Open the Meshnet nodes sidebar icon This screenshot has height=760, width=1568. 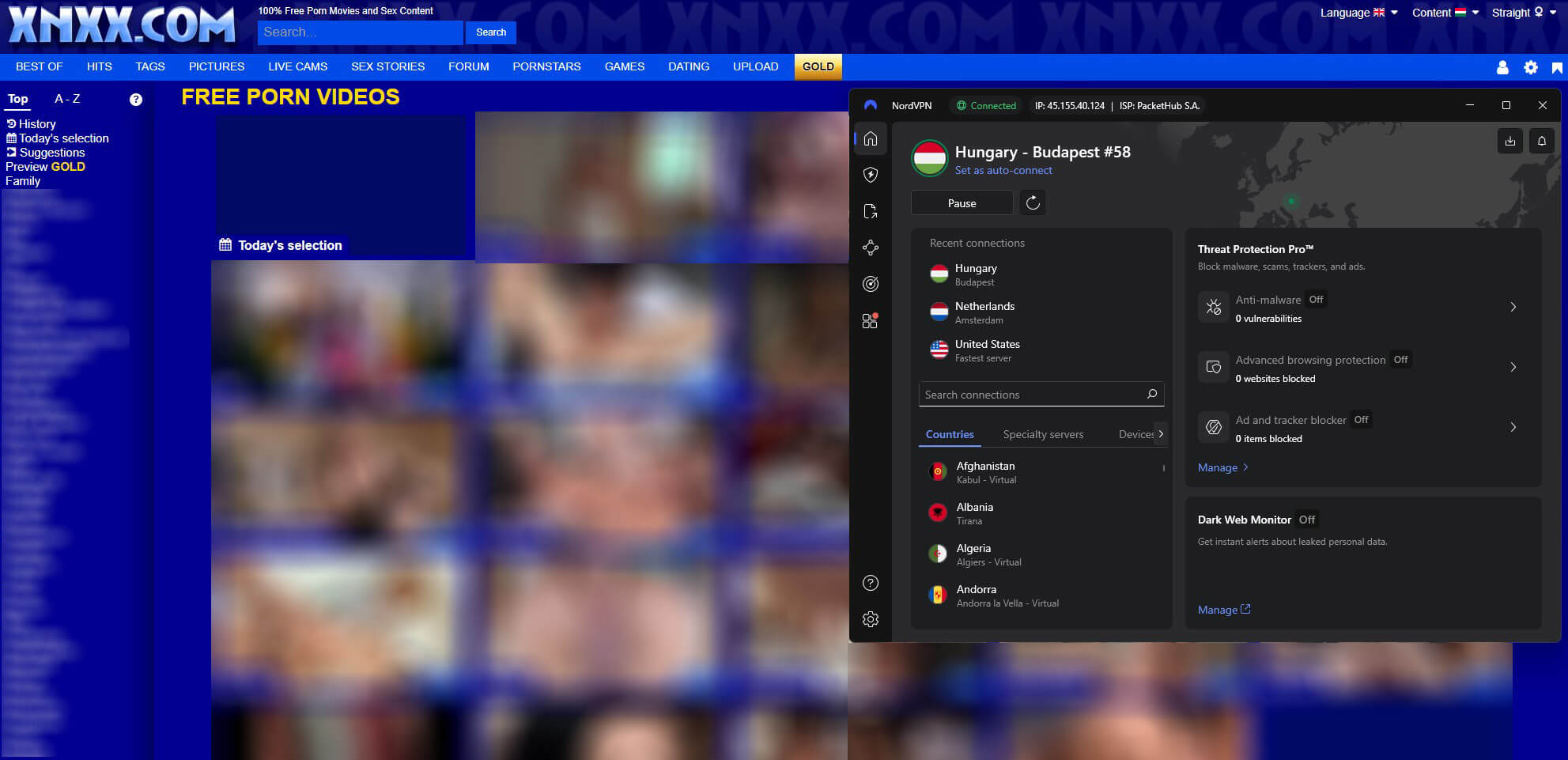click(x=871, y=248)
